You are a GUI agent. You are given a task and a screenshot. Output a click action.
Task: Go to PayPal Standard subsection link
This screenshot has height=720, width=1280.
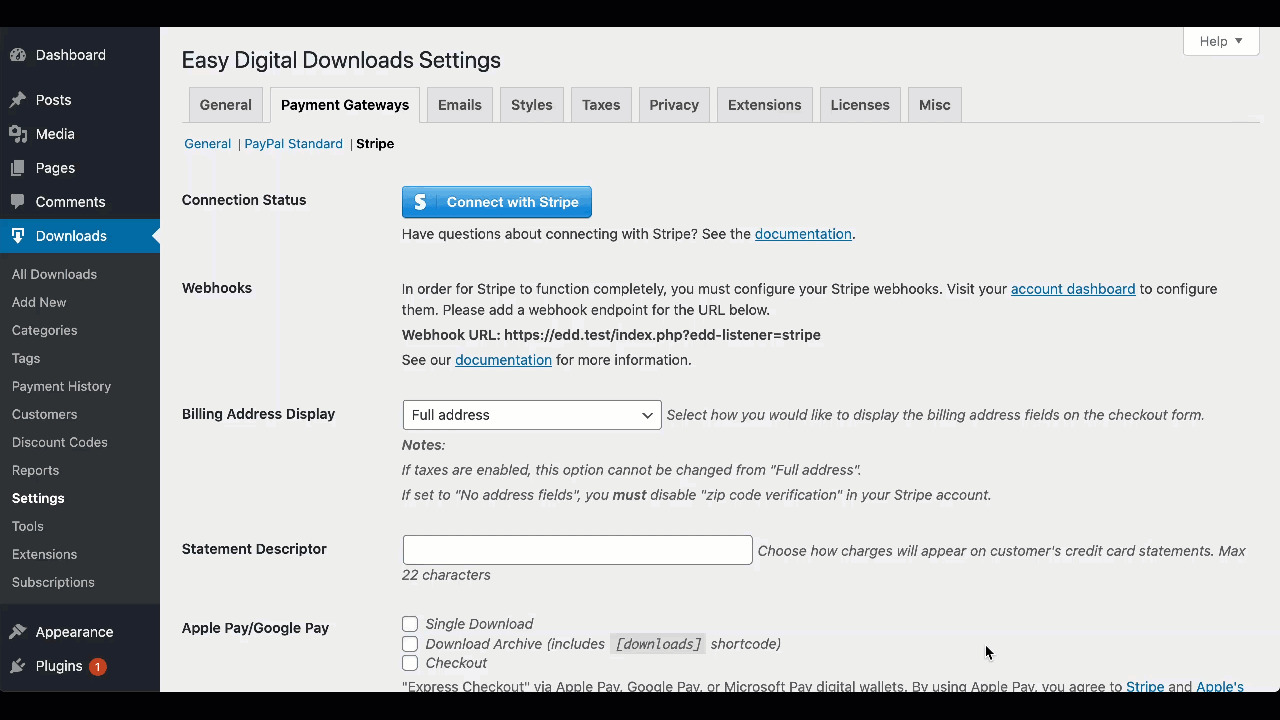293,144
